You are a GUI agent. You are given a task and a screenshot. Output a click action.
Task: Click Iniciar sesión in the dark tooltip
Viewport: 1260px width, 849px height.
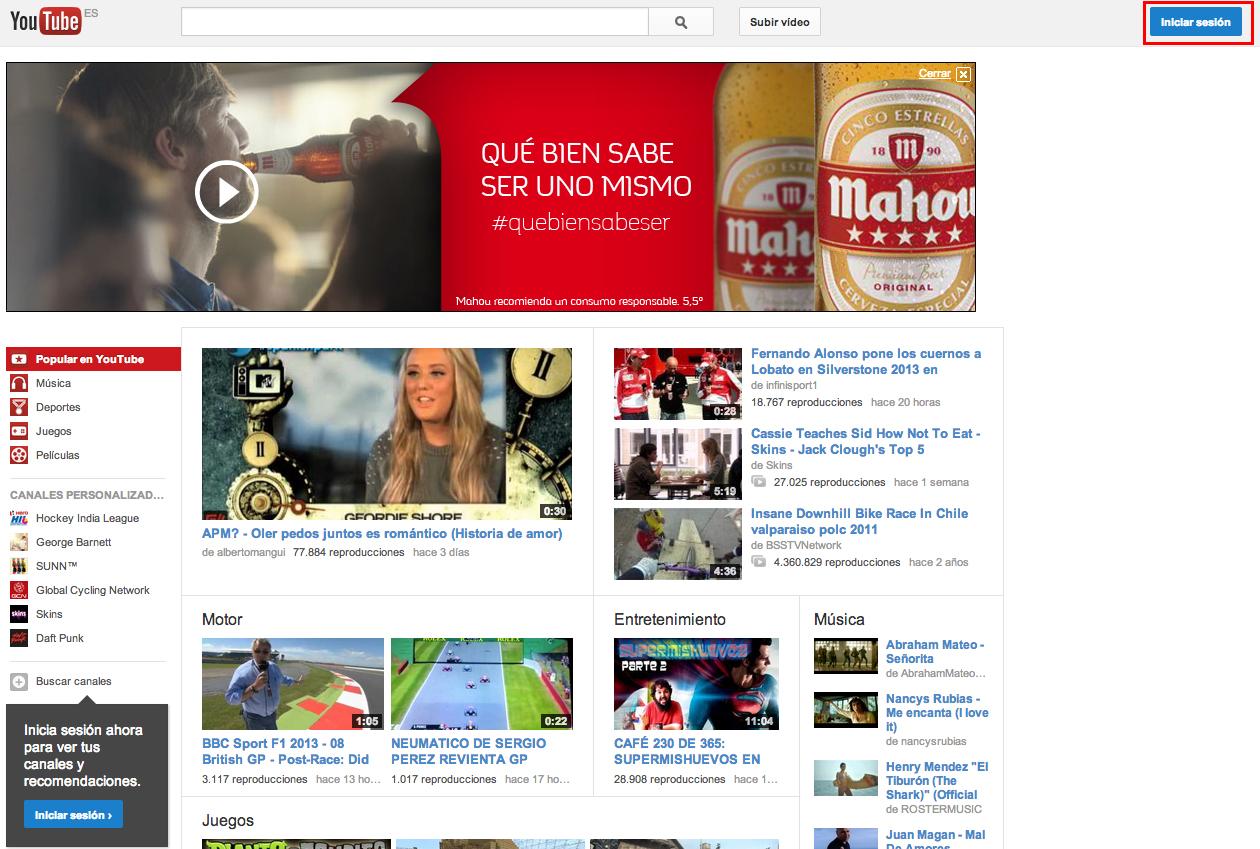point(73,815)
